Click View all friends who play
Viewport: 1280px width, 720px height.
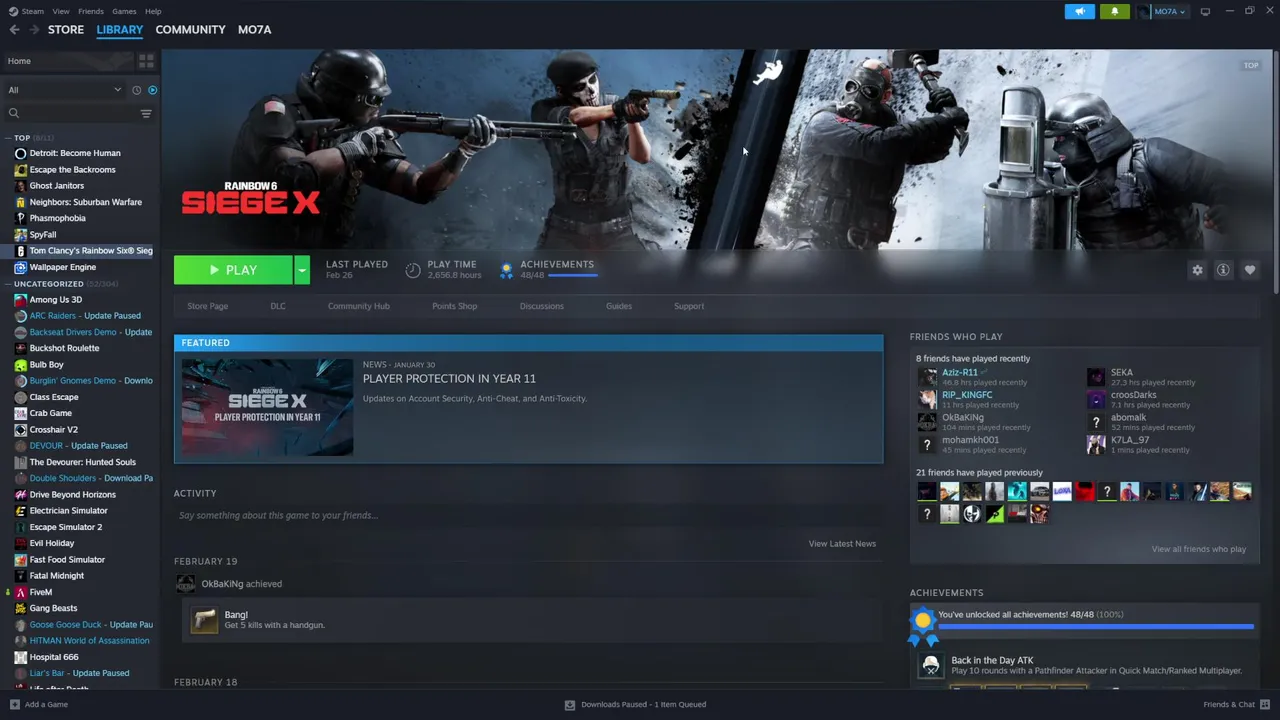(1199, 549)
